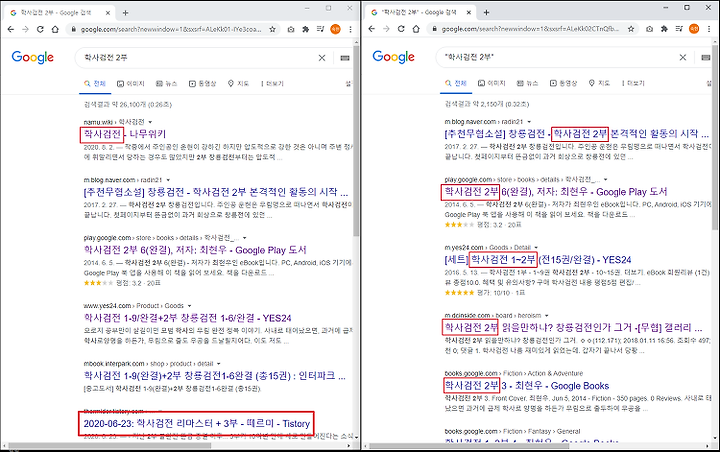Open Chrome menu dots in left window

[x=350, y=29]
